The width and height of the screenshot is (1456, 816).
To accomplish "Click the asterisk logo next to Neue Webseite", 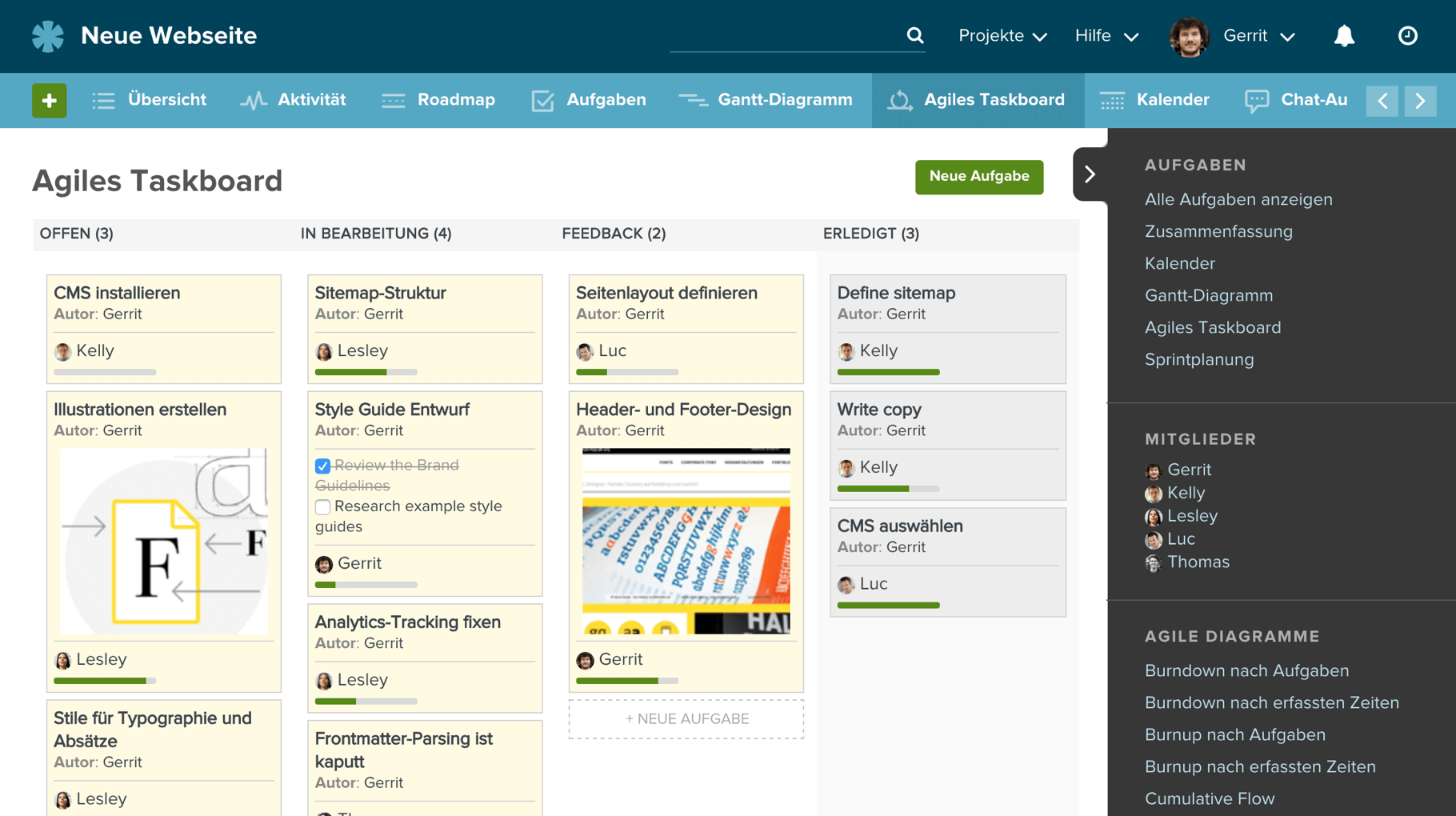I will pyautogui.click(x=48, y=35).
